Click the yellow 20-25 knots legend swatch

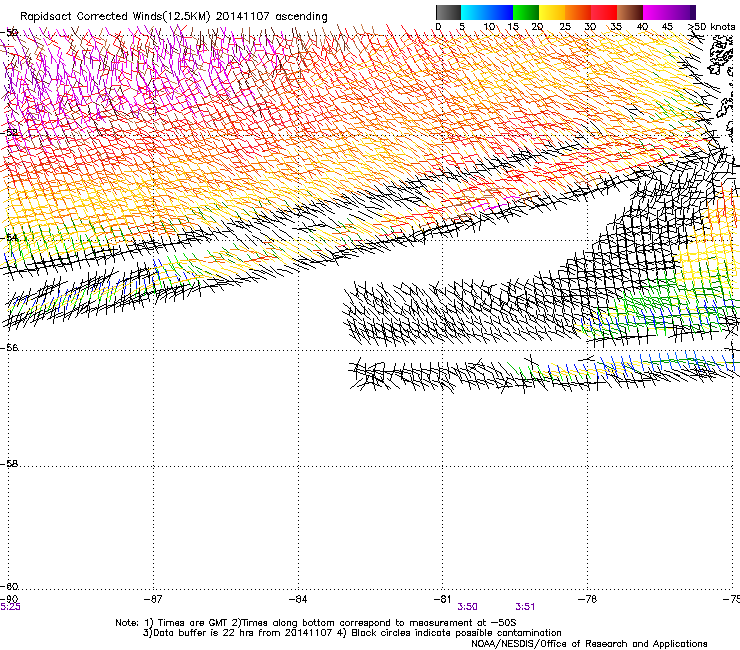[x=551, y=12]
